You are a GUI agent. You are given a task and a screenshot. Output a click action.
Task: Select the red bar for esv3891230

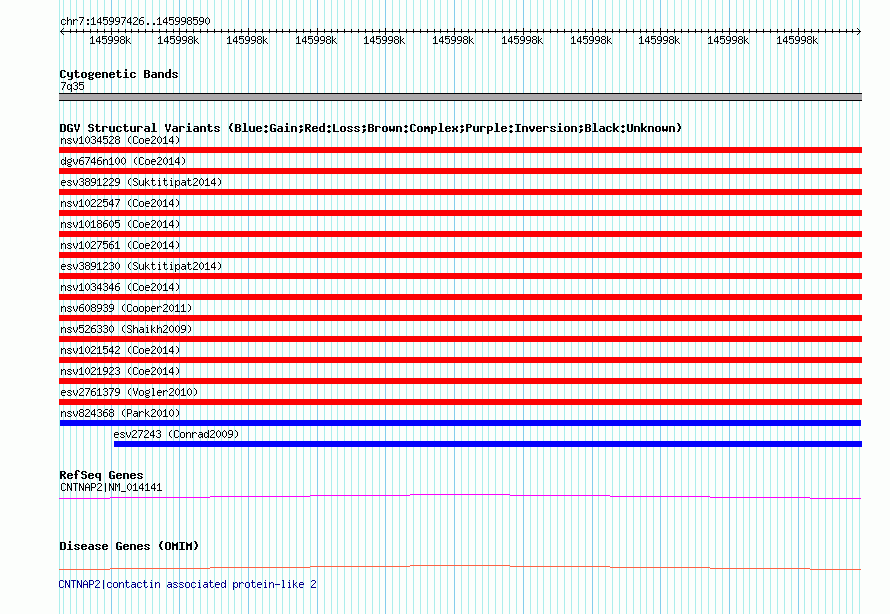pos(460,276)
